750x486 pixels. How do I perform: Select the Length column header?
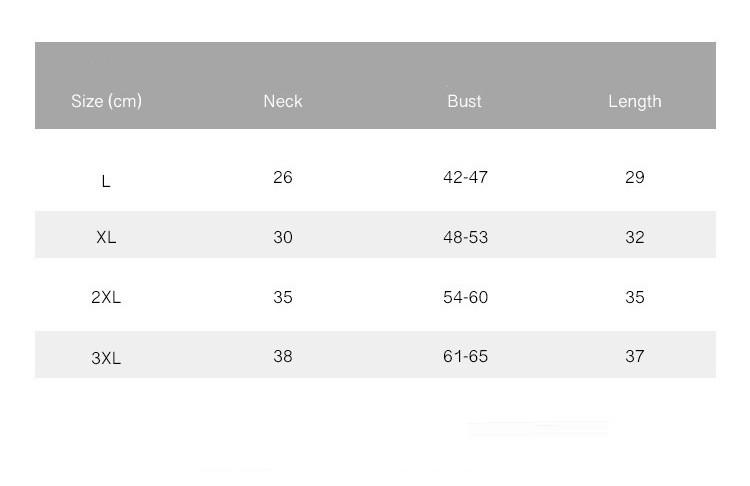click(x=635, y=101)
